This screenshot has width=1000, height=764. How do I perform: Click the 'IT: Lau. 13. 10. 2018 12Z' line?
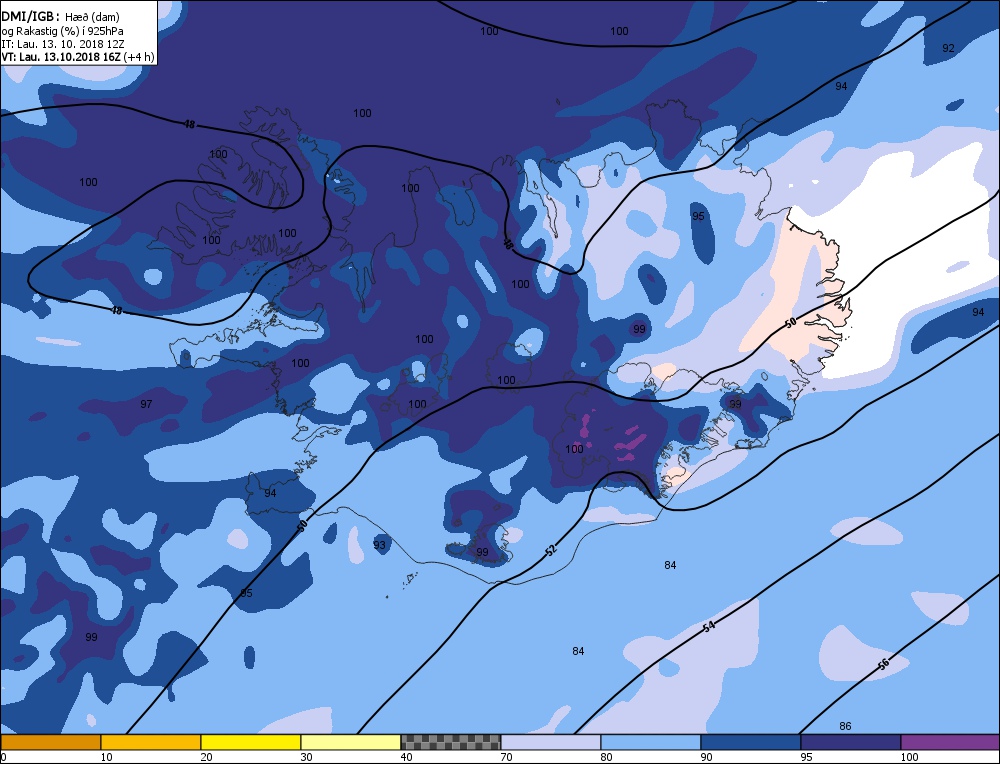coord(62,44)
